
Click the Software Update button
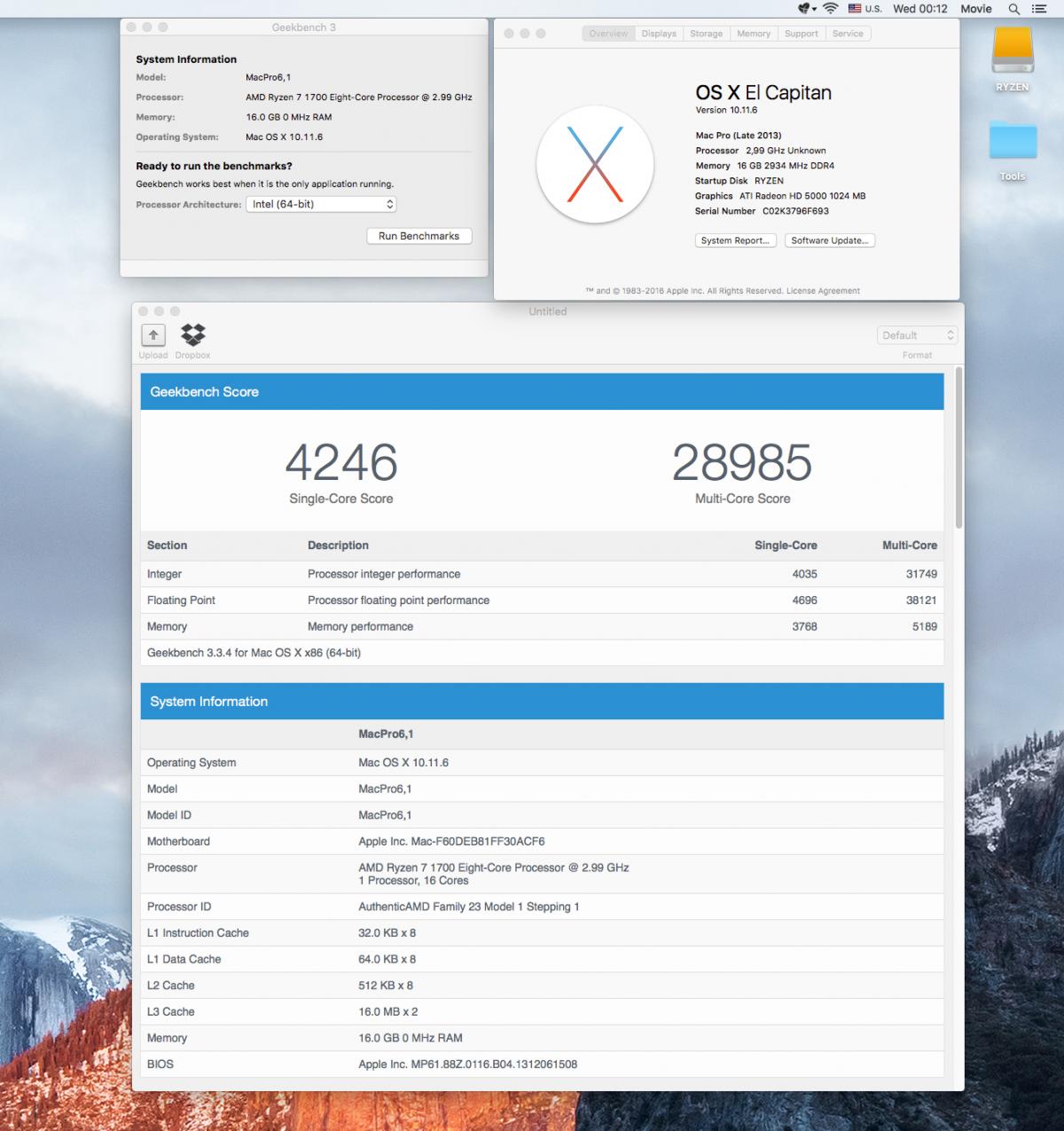point(830,240)
